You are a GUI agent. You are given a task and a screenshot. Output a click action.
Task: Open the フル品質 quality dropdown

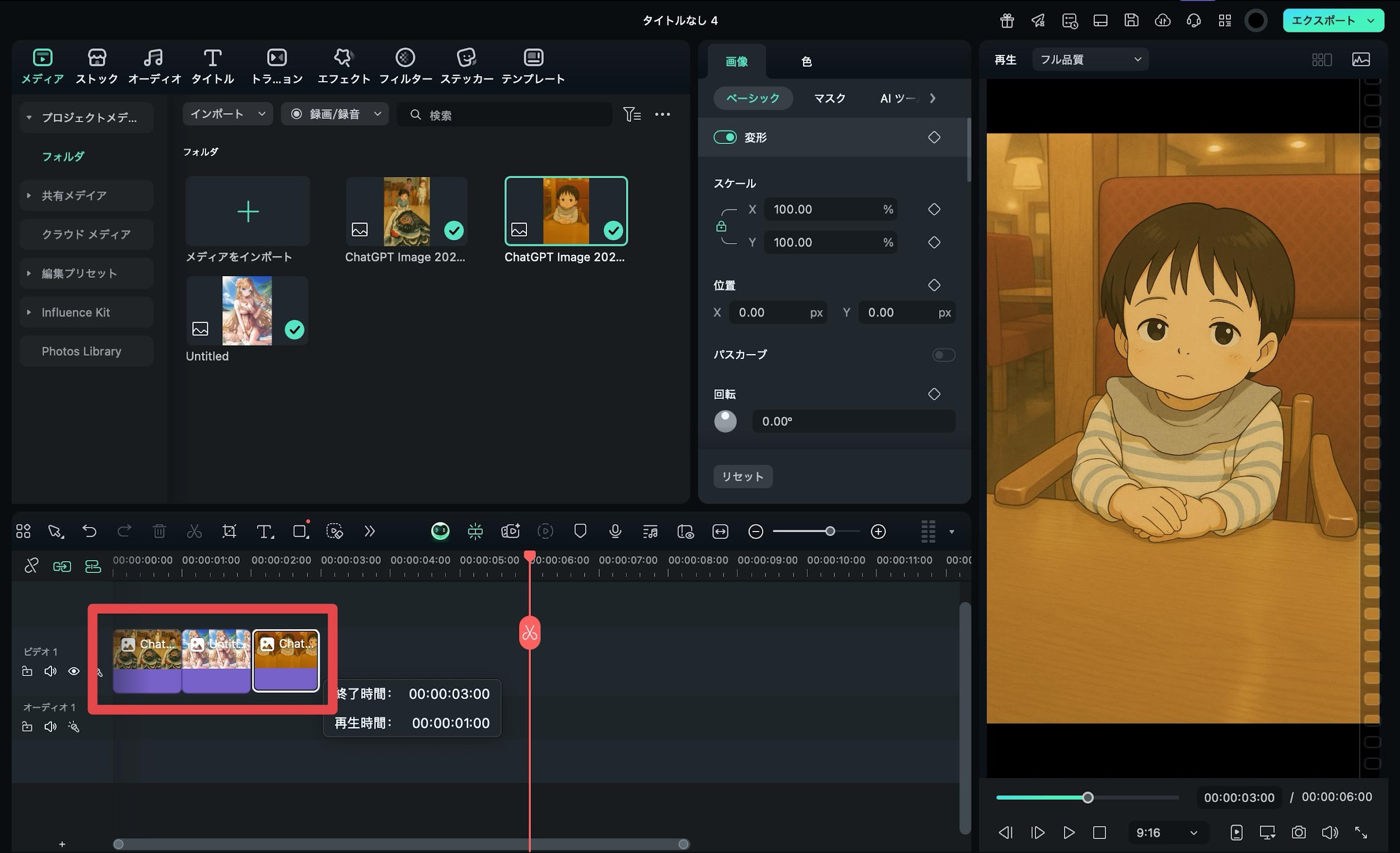(x=1090, y=59)
